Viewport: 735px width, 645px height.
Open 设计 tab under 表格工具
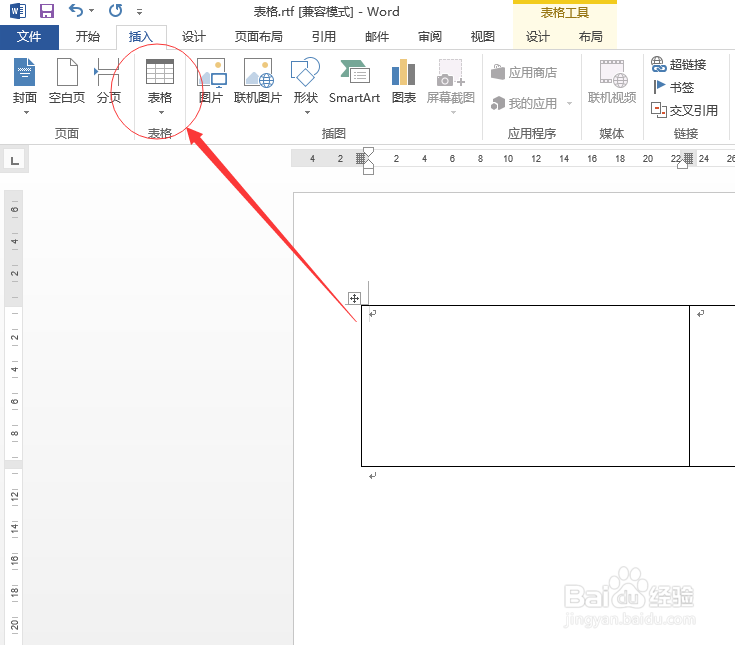tap(537, 37)
